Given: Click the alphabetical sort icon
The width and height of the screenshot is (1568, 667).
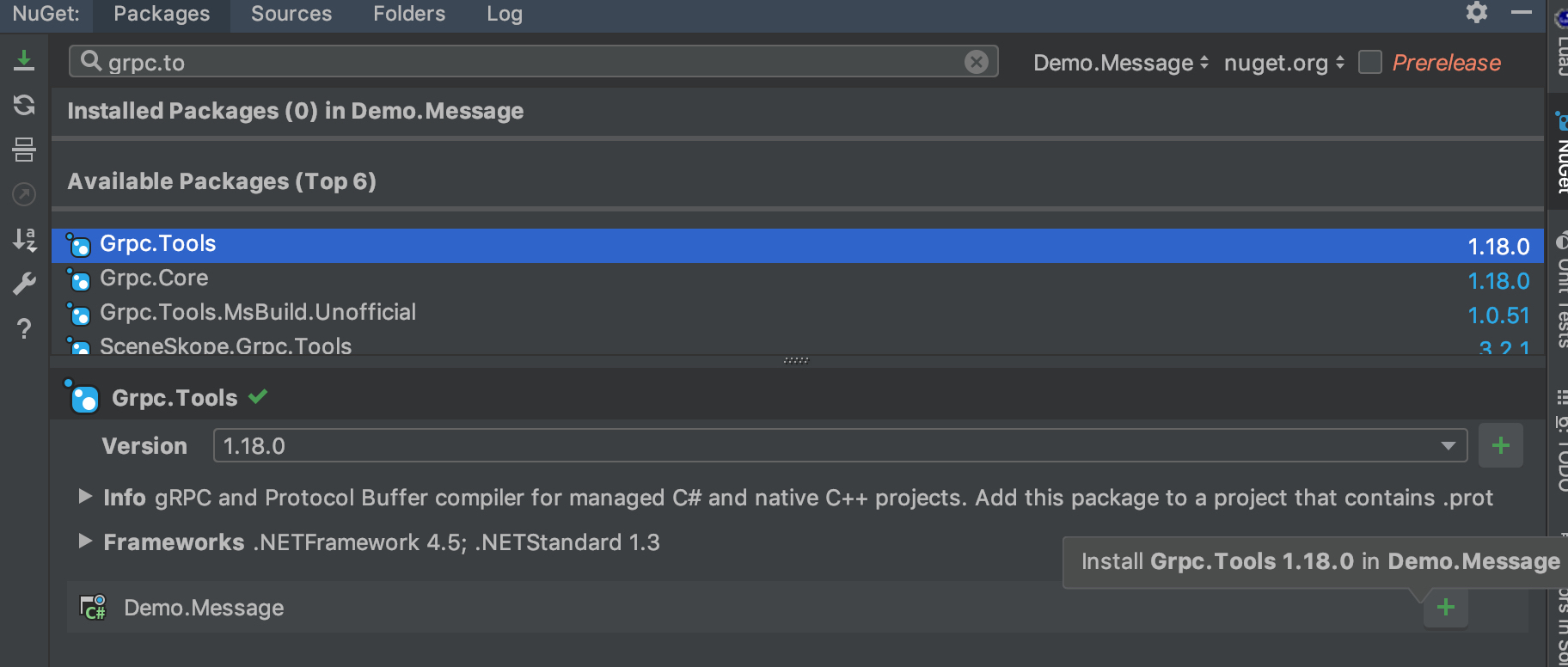Looking at the screenshot, I should coord(24,239).
